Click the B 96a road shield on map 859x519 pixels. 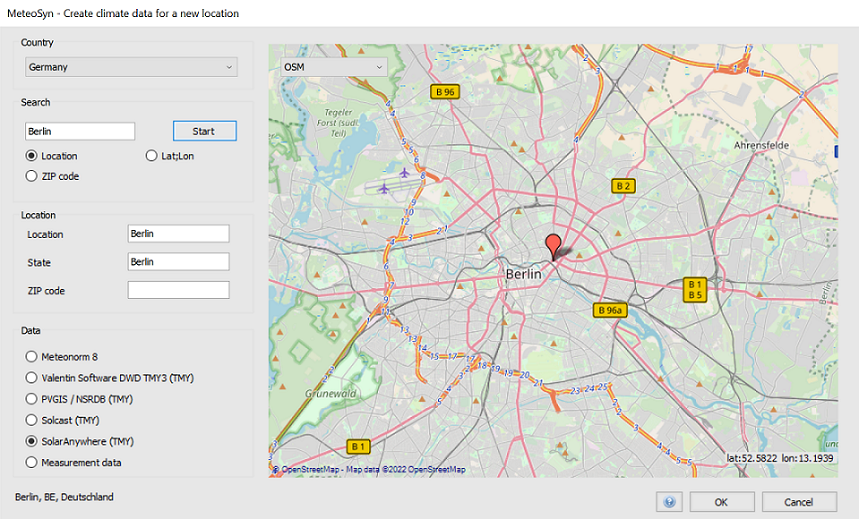point(609,310)
